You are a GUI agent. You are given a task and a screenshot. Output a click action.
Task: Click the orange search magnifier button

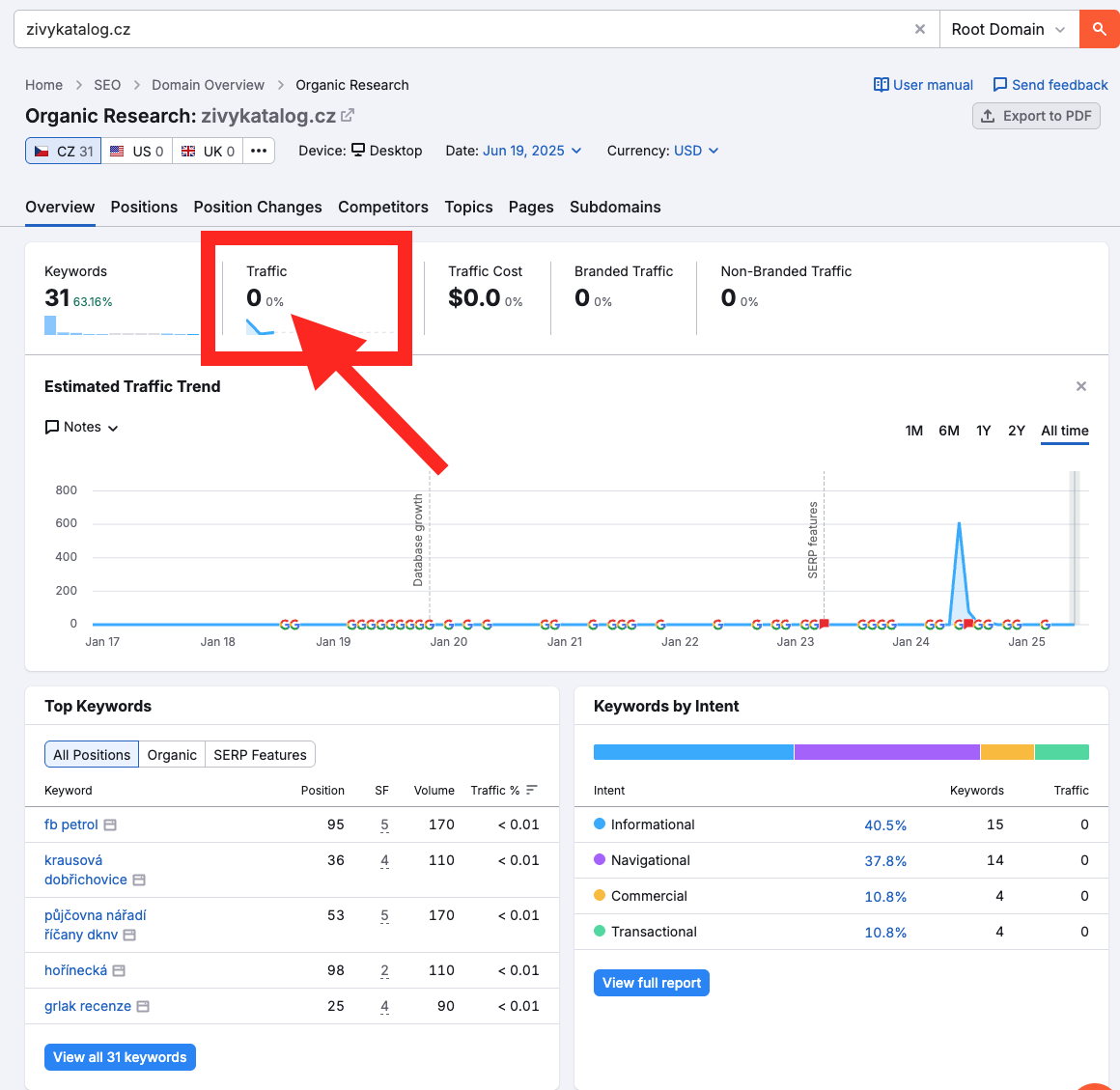tap(1100, 29)
